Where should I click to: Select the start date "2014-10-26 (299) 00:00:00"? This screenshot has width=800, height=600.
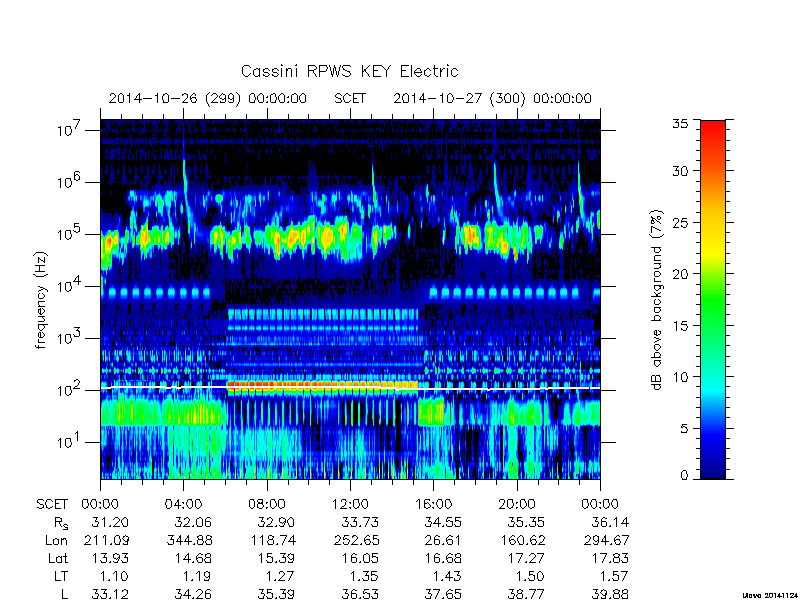pos(208,98)
